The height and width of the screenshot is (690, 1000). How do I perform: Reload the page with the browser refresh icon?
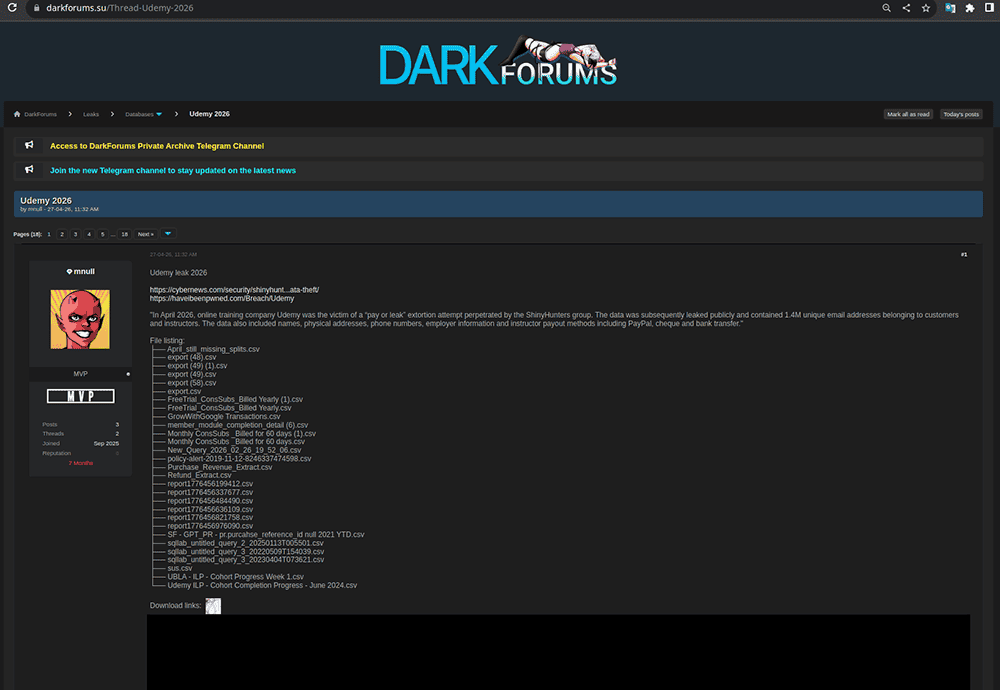pos(11,8)
